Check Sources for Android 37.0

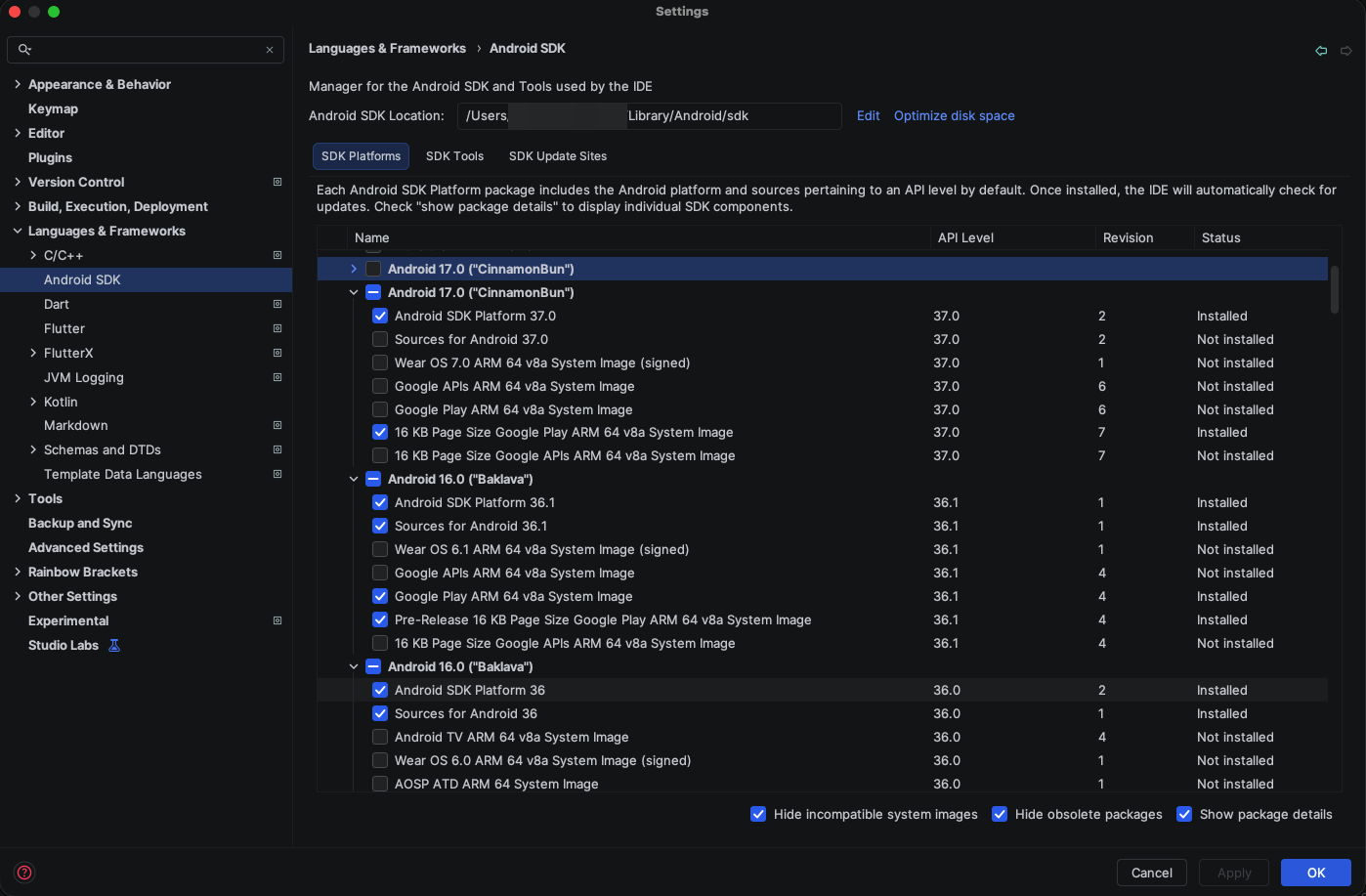[380, 339]
